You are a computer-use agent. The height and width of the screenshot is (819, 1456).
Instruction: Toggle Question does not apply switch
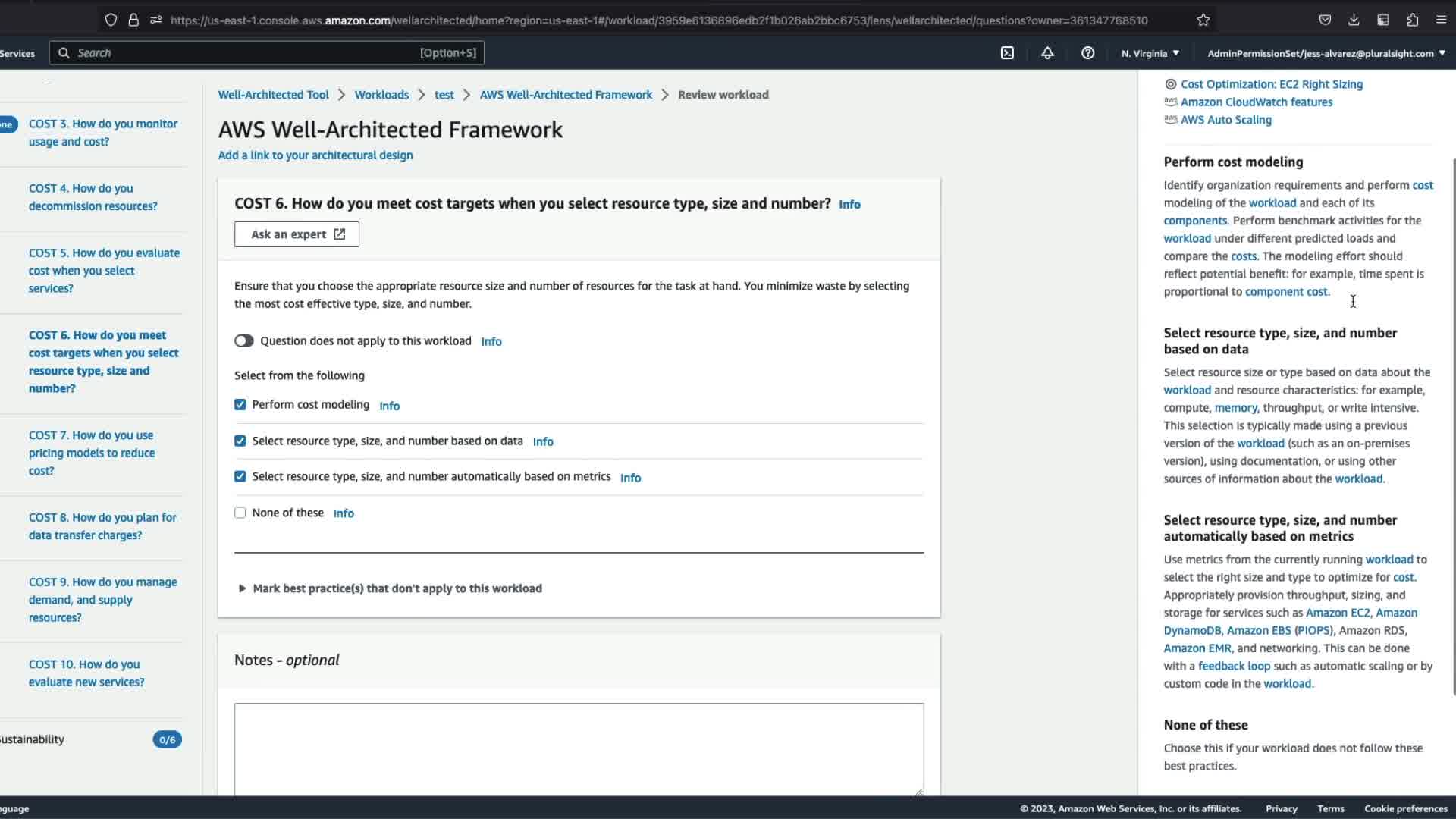[243, 341]
